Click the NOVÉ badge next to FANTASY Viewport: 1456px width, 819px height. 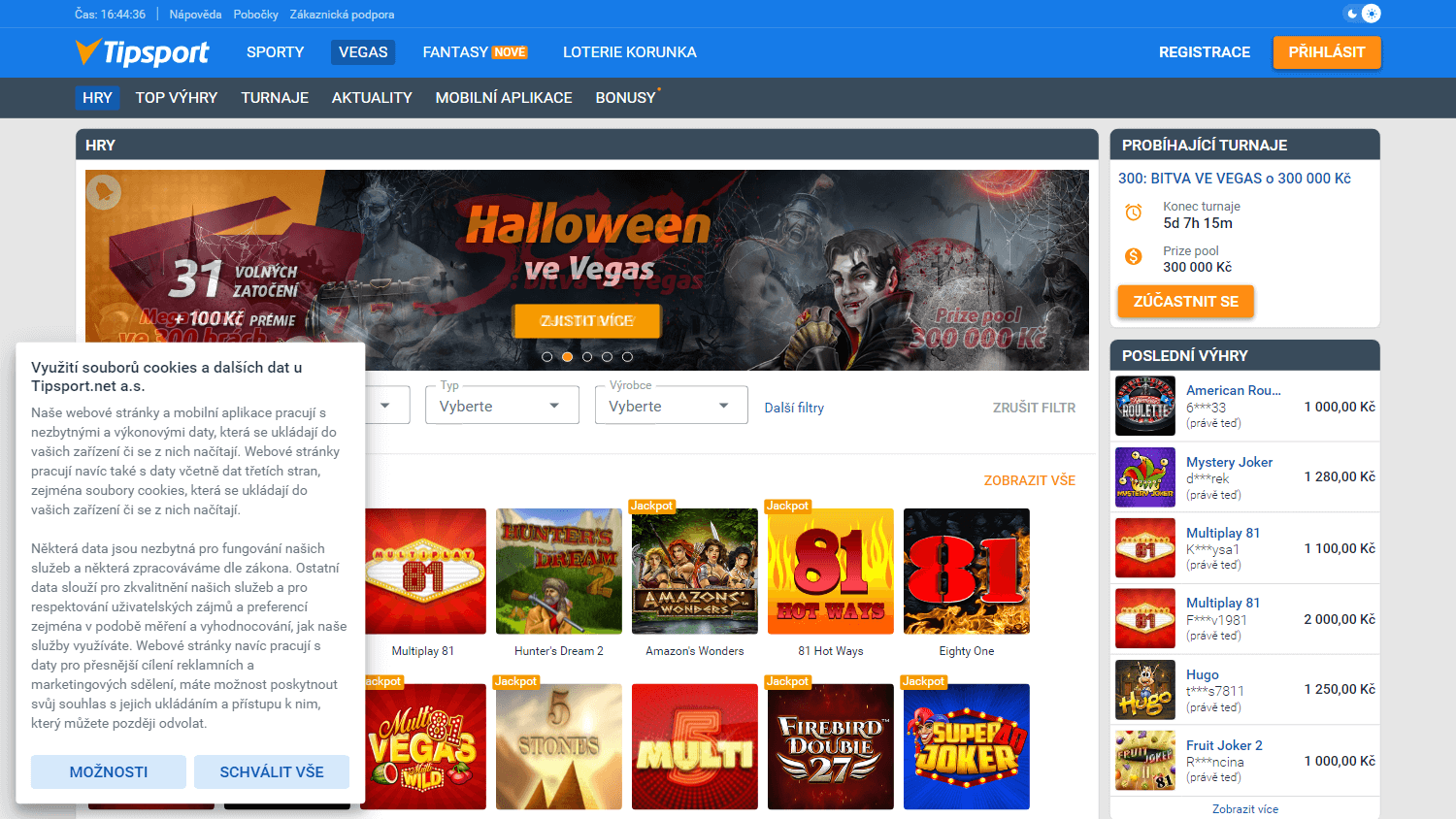click(510, 52)
